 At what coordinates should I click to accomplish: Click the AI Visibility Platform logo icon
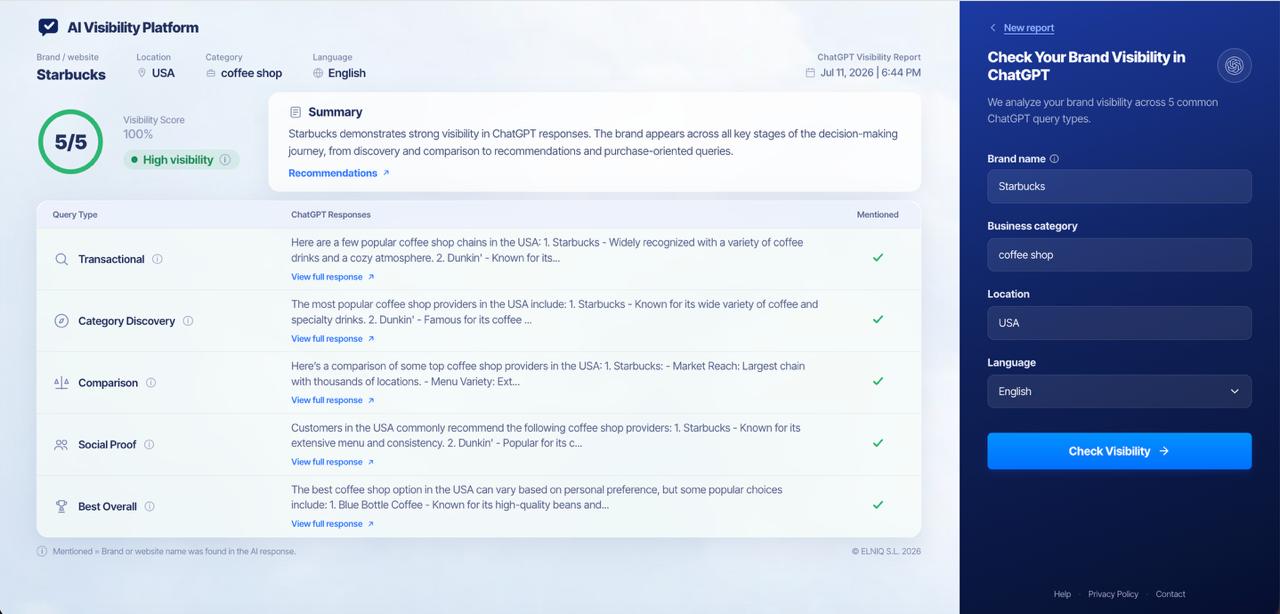coord(48,27)
